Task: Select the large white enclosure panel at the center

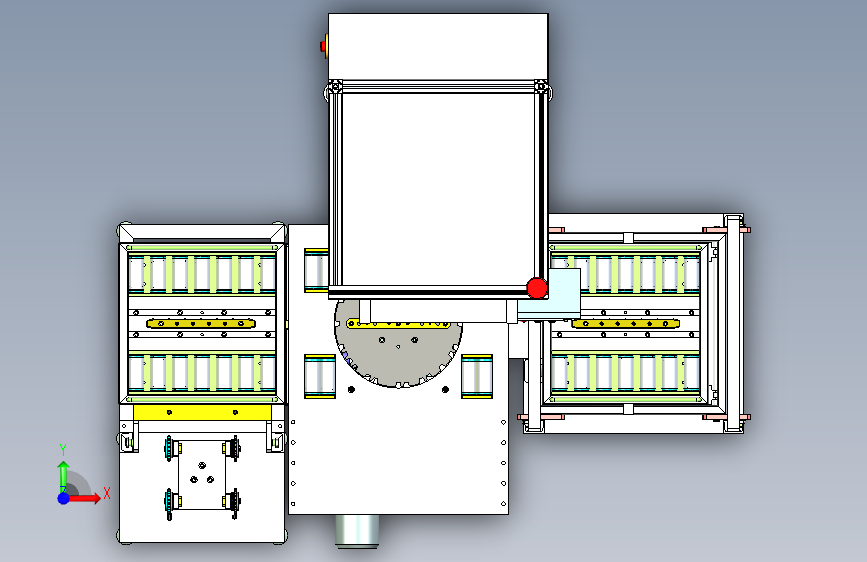Action: pyautogui.click(x=438, y=189)
